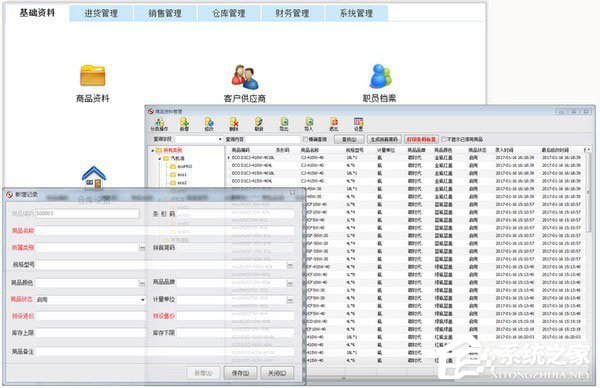Sort by the 商品品牌 column header
This screenshot has width=600, height=388.
pyautogui.click(x=416, y=150)
